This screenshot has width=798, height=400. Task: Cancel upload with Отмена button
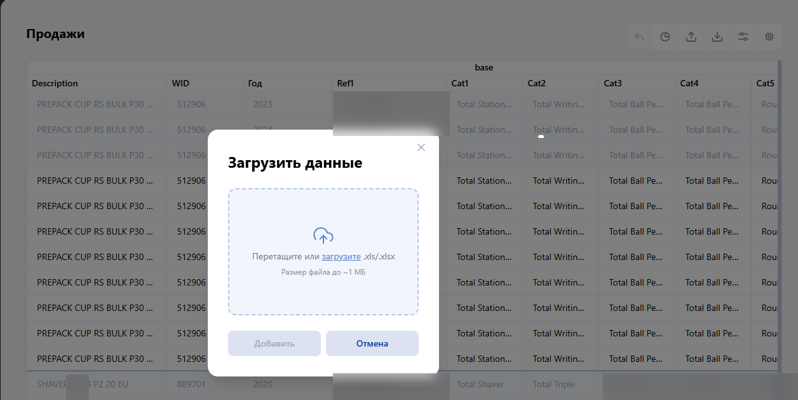tap(372, 344)
